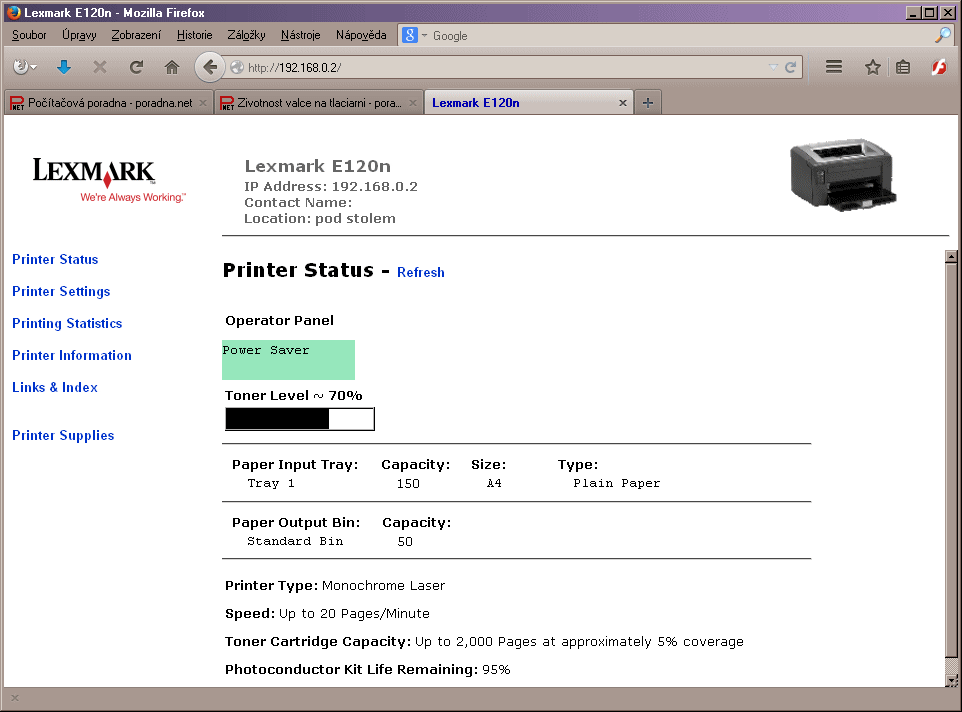This screenshot has height=712, width=962.
Task: Click 'IP Address: 192.168.0.2' text
Action: tap(331, 186)
